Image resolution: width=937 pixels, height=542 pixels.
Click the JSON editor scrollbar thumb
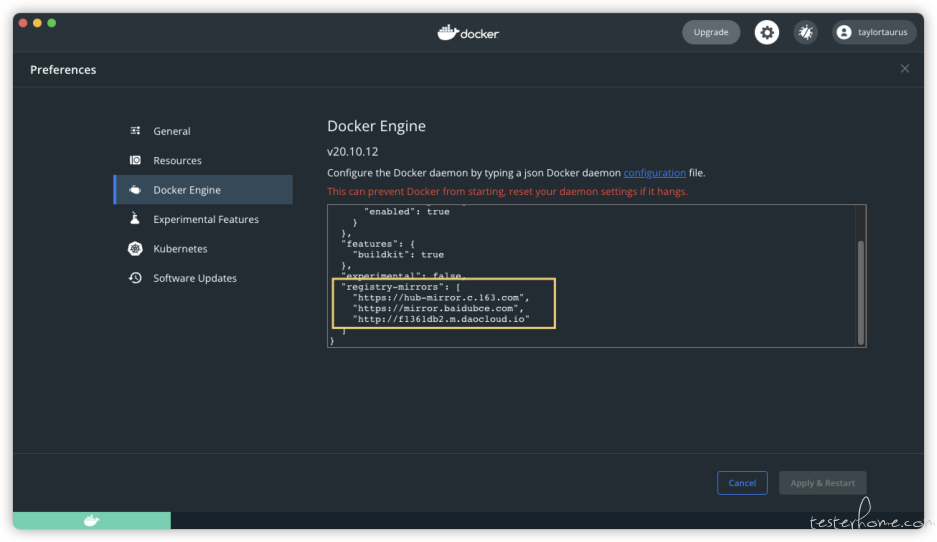pyautogui.click(x=861, y=292)
